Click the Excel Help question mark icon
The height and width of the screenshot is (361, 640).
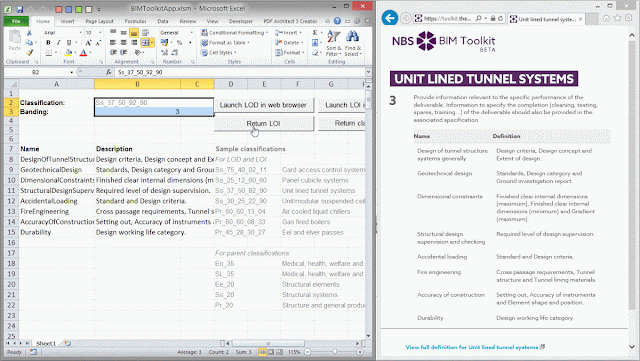(x=337, y=21)
